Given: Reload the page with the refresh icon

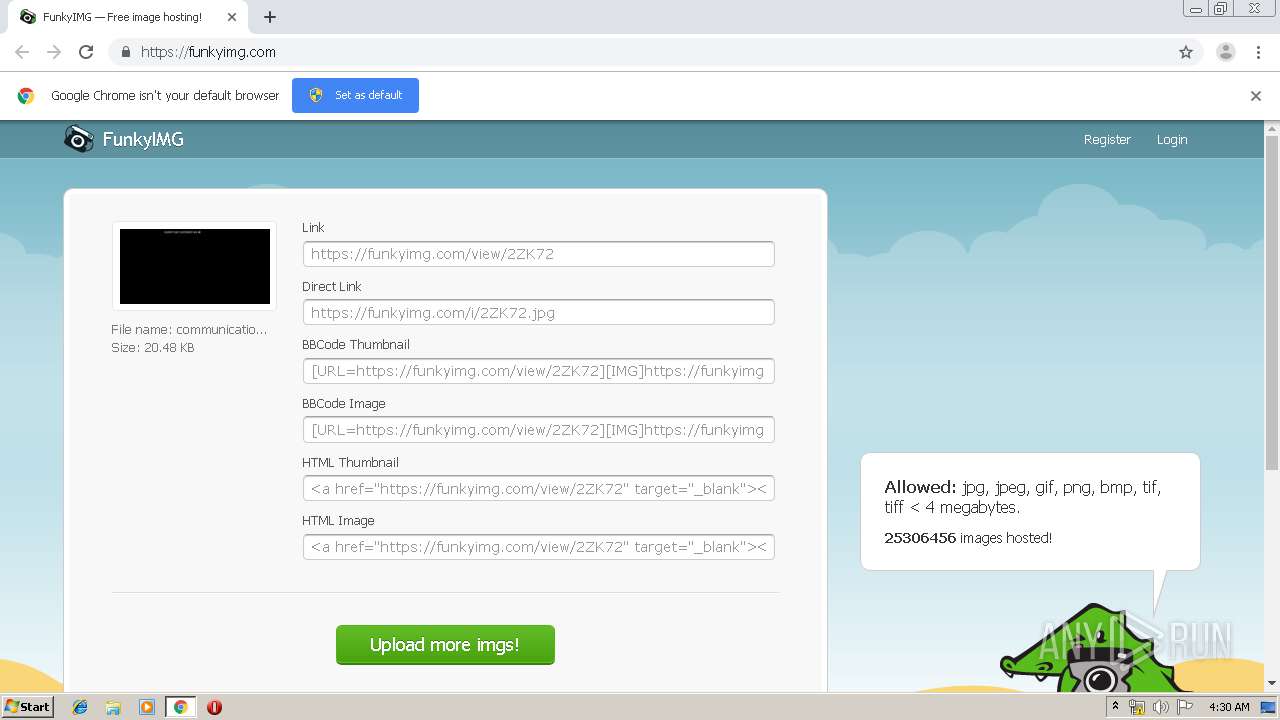Looking at the screenshot, I should point(86,52).
